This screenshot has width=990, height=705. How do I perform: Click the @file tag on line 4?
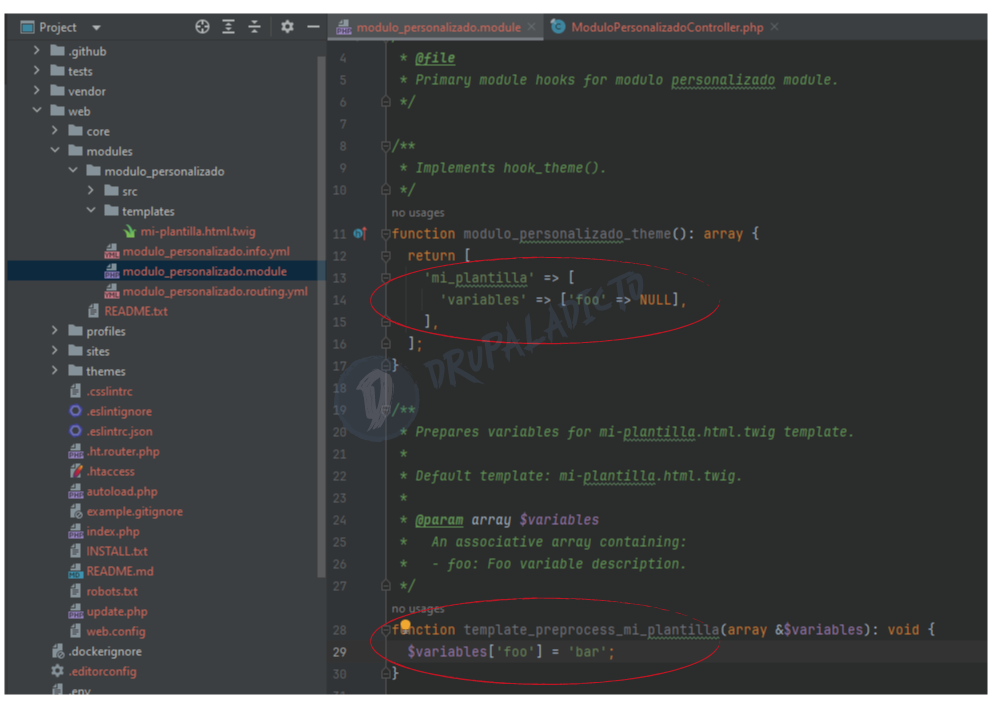(434, 58)
